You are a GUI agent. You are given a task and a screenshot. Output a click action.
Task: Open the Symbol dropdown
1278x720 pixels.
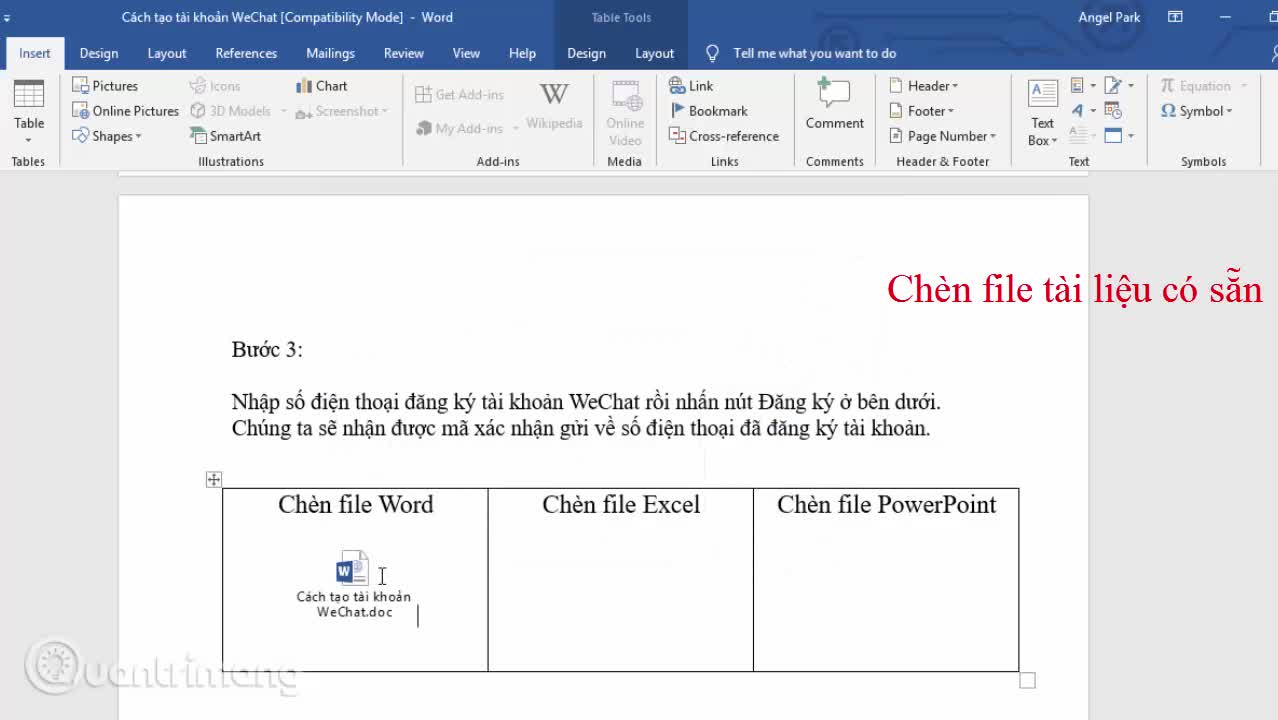pos(1197,111)
